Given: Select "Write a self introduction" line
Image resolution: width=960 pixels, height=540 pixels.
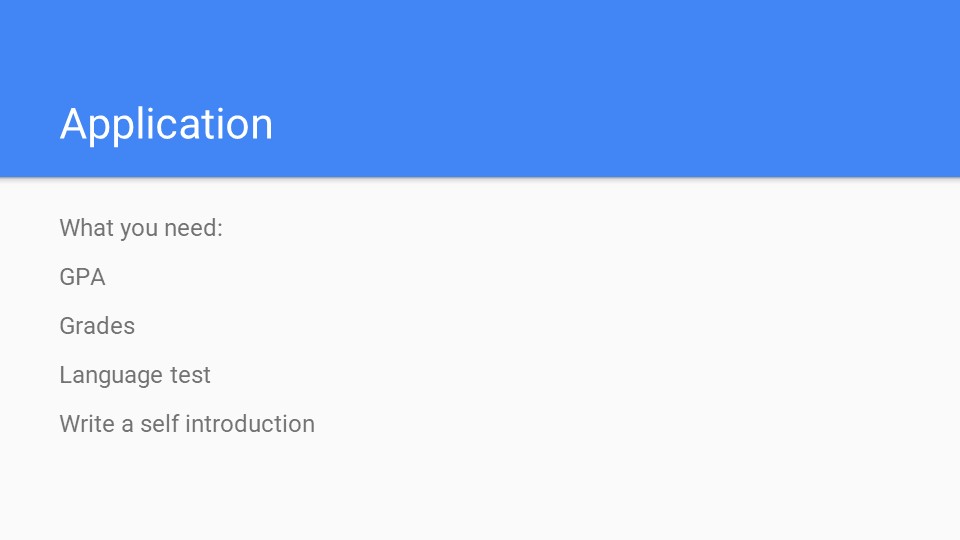Looking at the screenshot, I should (x=187, y=424).
